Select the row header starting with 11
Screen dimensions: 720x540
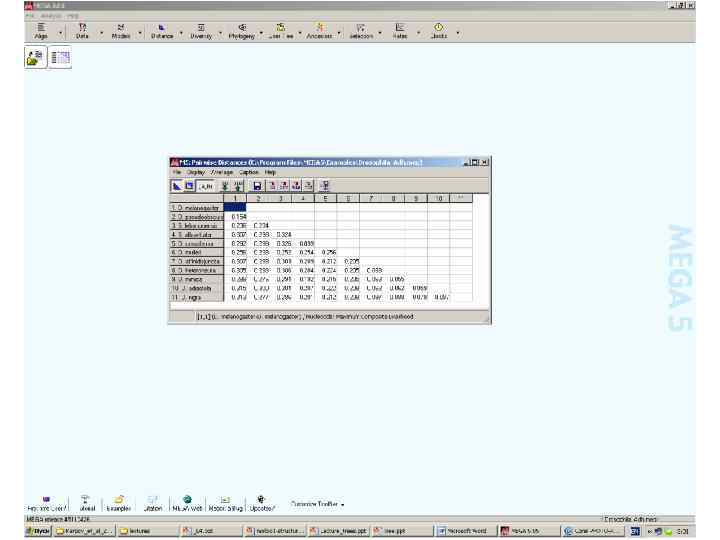[197, 297]
